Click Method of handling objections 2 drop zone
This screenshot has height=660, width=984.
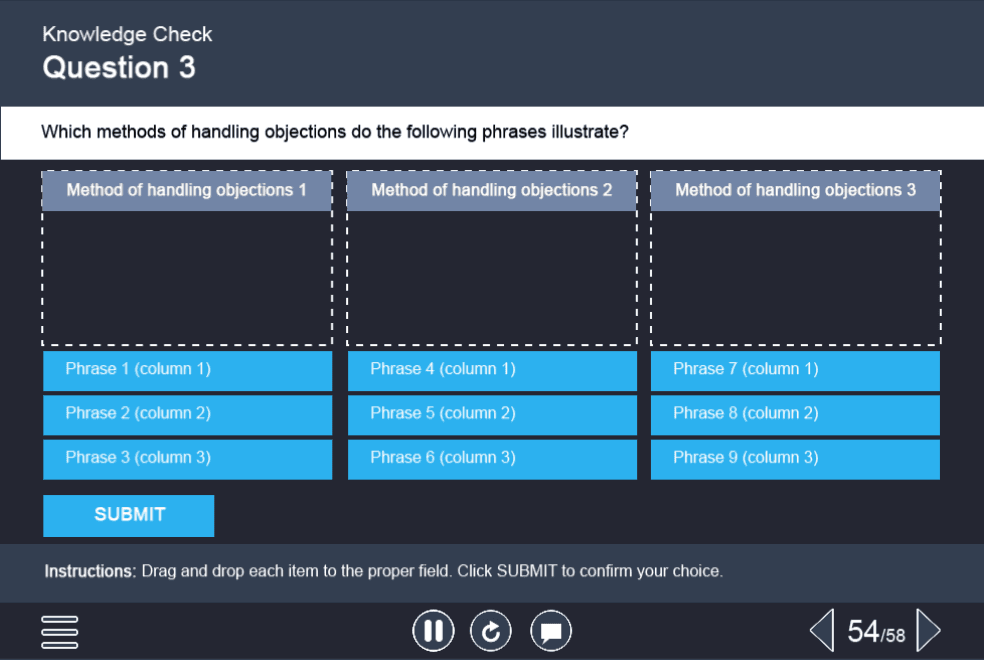491,277
